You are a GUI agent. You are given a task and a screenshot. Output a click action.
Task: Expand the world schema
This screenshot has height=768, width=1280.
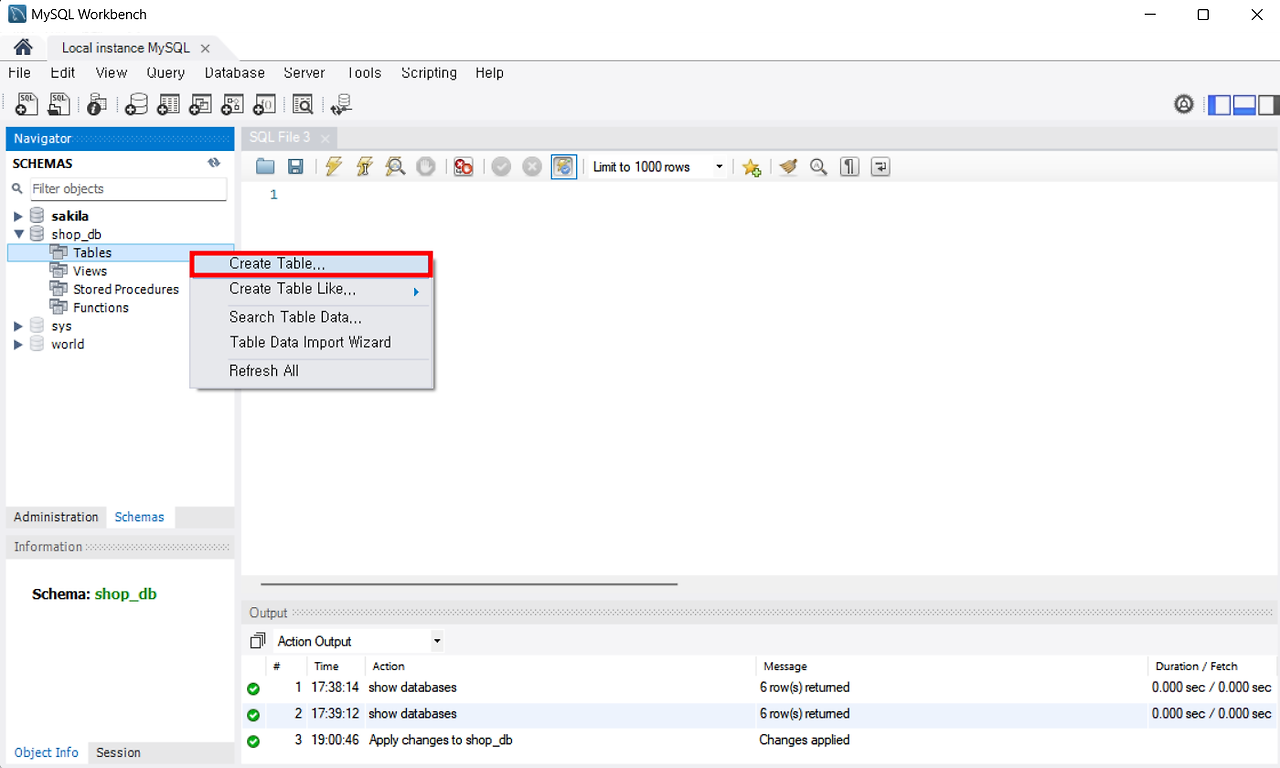pos(18,344)
